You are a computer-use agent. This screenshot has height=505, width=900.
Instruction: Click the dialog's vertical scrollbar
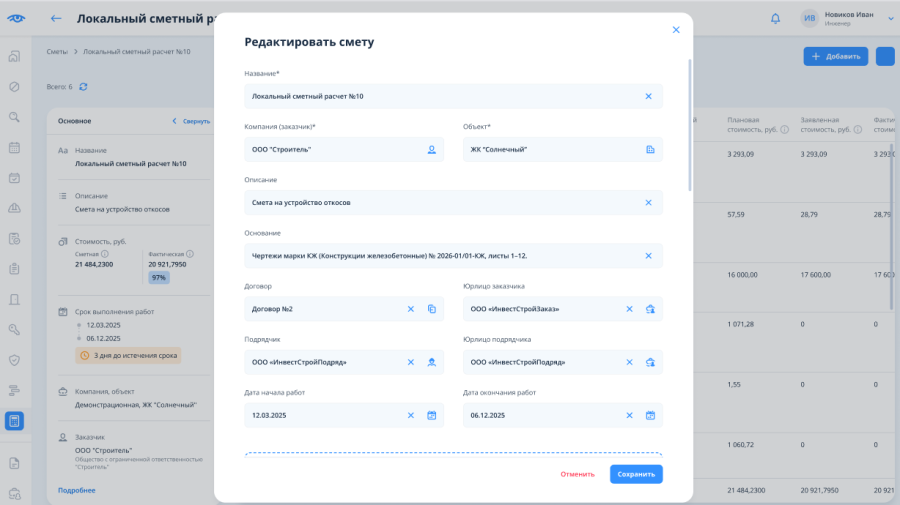(x=689, y=125)
